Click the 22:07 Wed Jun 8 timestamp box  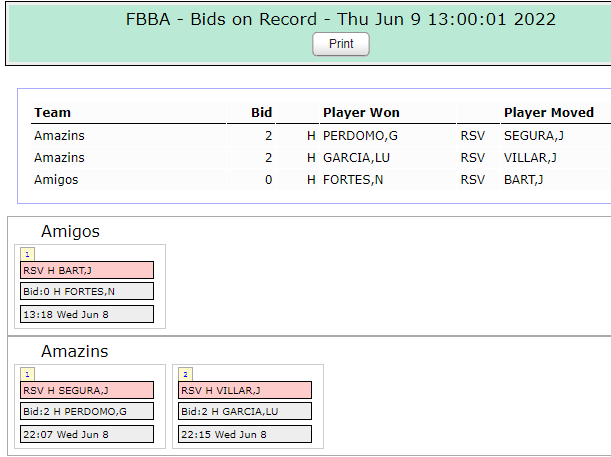(87, 434)
